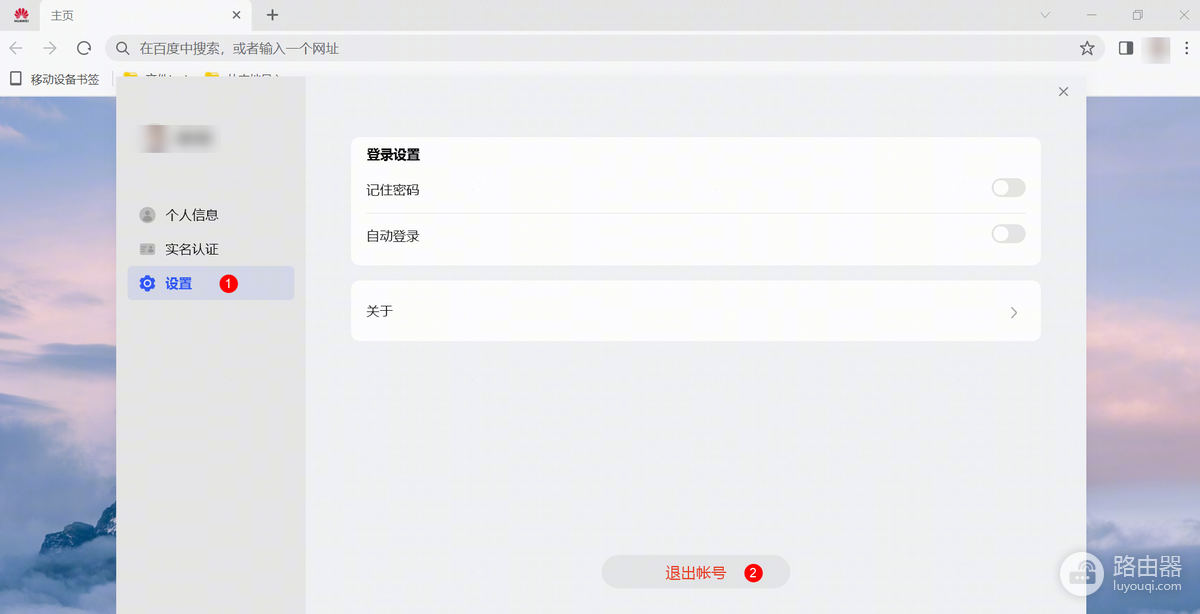Image resolution: width=1200 pixels, height=614 pixels.
Task: Open a new tab with plus button
Action: 272,15
